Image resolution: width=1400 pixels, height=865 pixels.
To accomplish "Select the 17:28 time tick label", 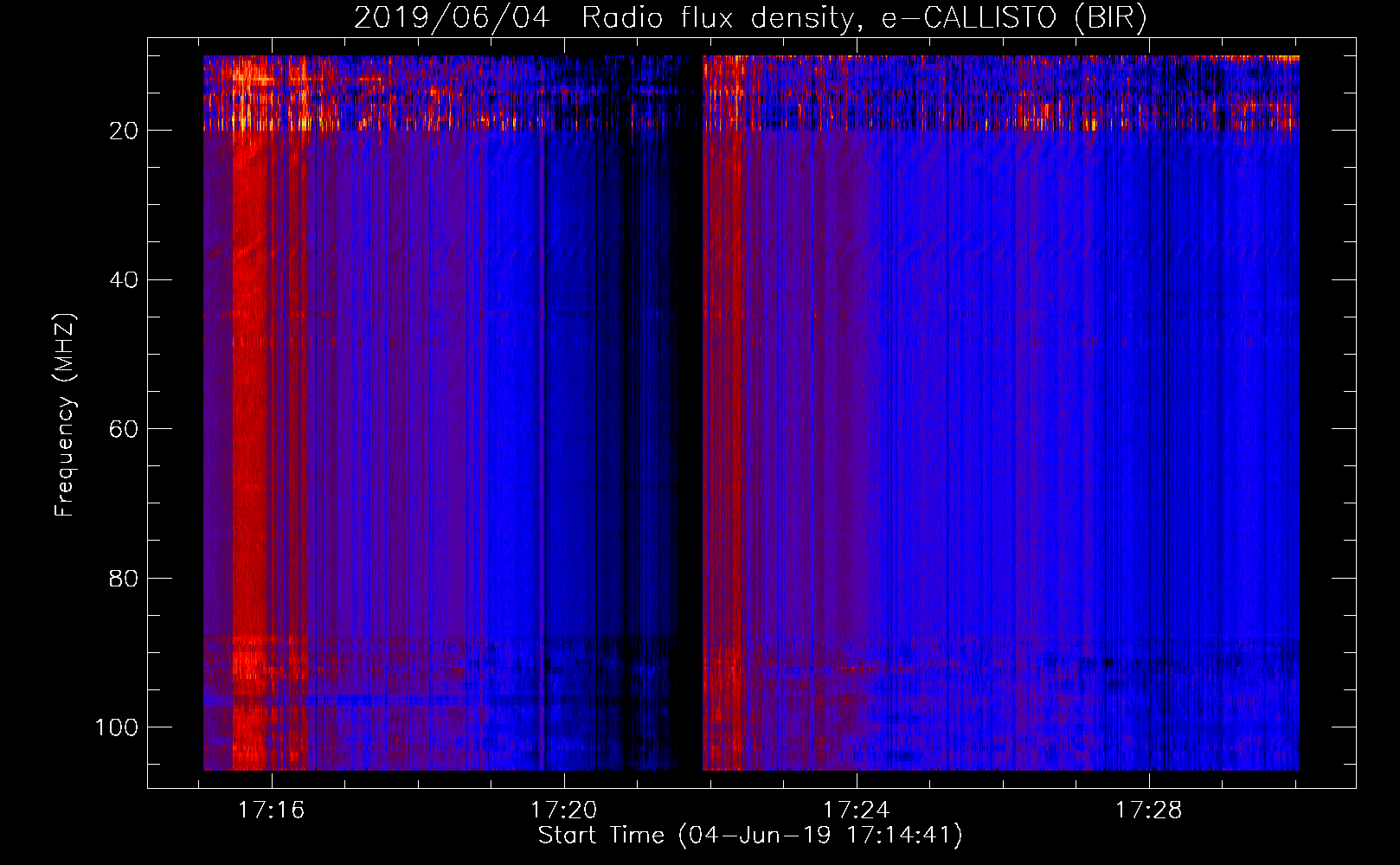I will pyautogui.click(x=1149, y=811).
